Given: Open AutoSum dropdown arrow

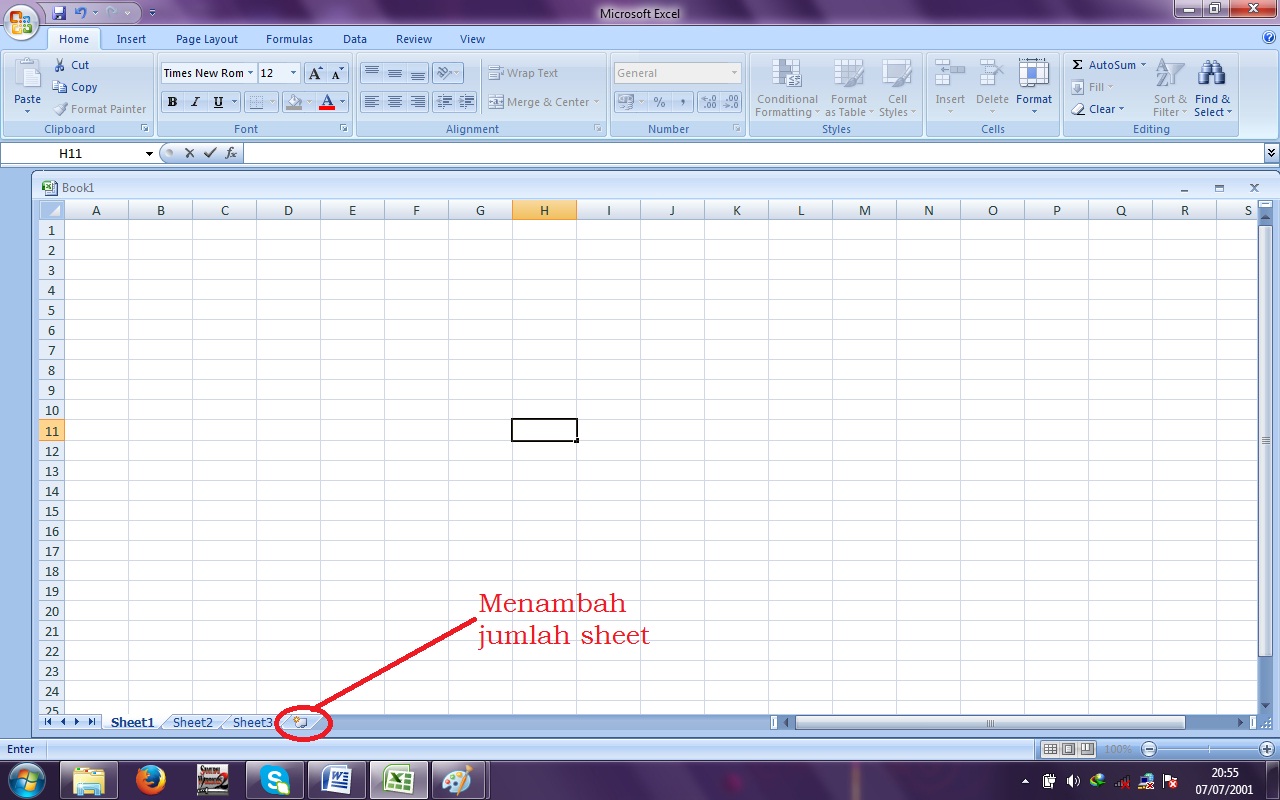Looking at the screenshot, I should (x=1143, y=65).
